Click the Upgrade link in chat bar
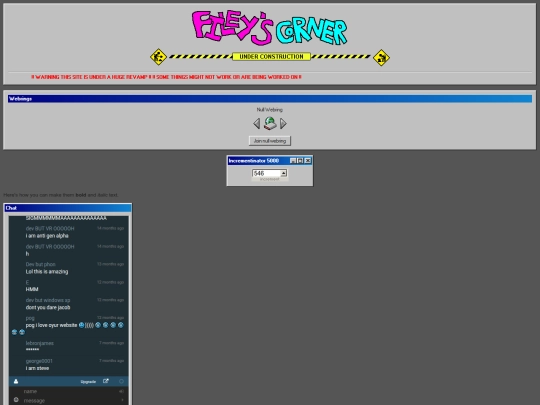The image size is (540, 405). [x=88, y=382]
